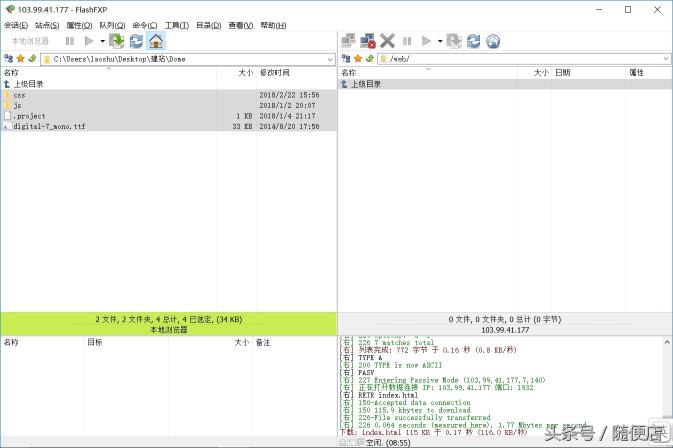Open the 属性(O) menu
Viewport: 673px width, 448px height.
[x=79, y=25]
